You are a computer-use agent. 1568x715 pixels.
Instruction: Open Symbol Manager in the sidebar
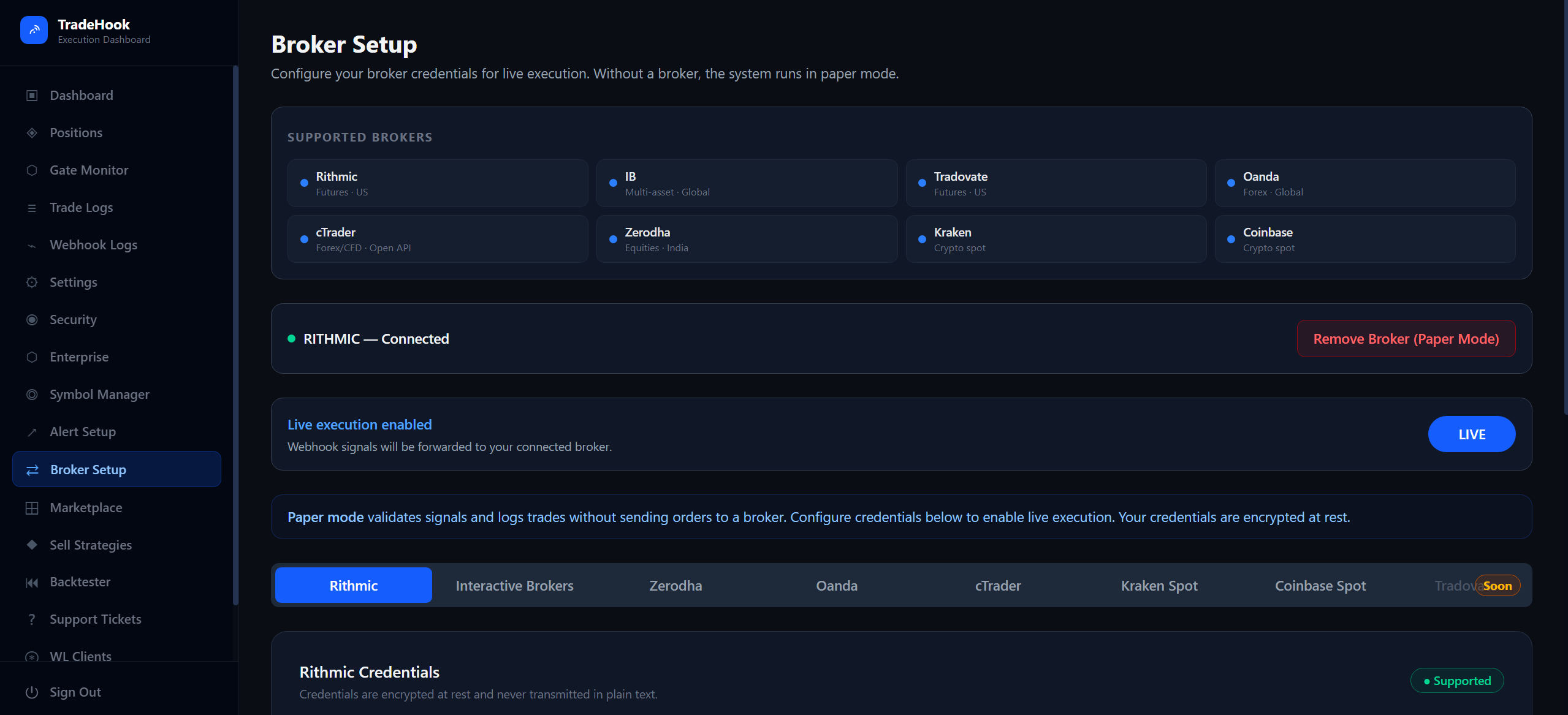116,395
